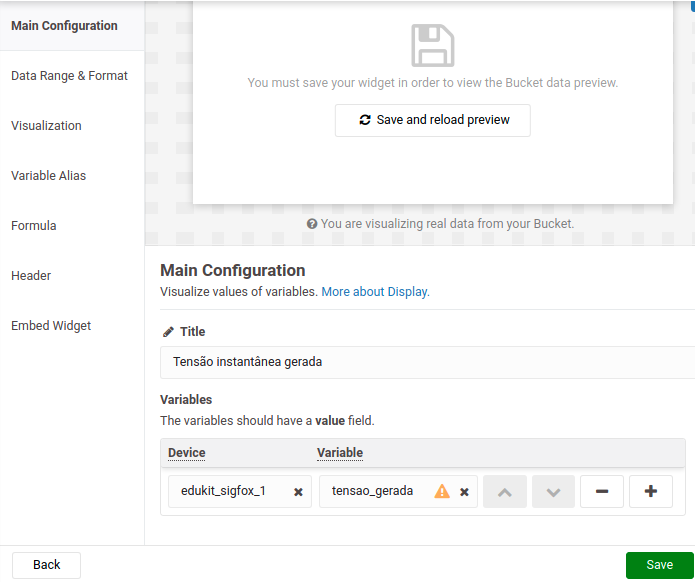The width and height of the screenshot is (695, 582).
Task: Click the orange warning triangle icon
Action: tap(442, 491)
